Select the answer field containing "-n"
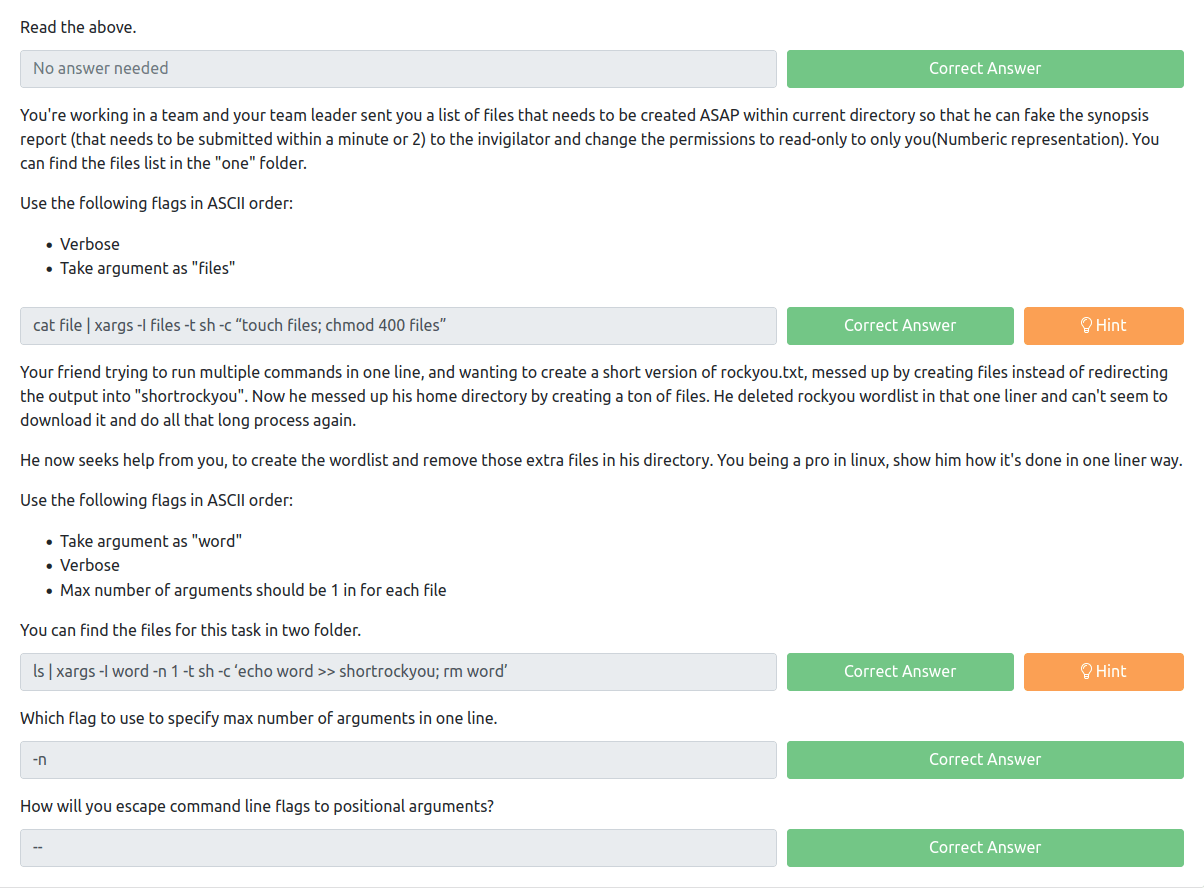1204x888 pixels. [x=398, y=760]
